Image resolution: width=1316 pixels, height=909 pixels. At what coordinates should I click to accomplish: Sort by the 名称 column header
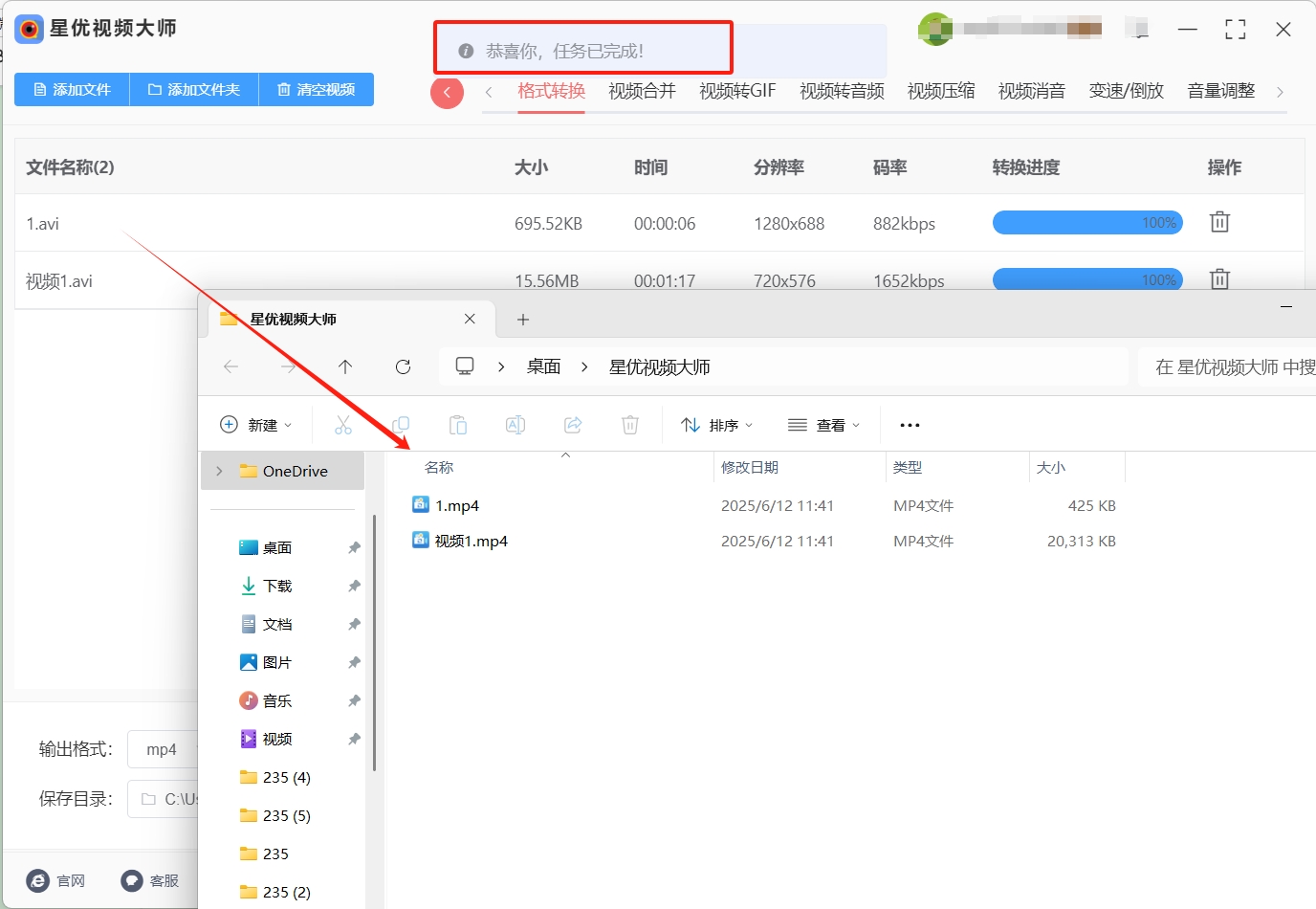tap(439, 467)
